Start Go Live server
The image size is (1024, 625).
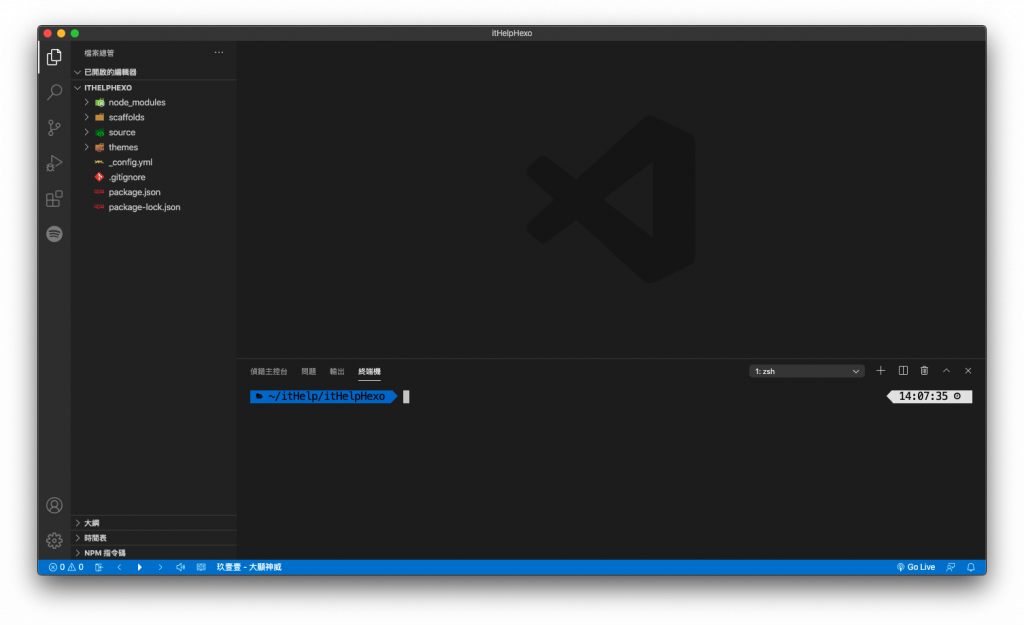tap(916, 567)
